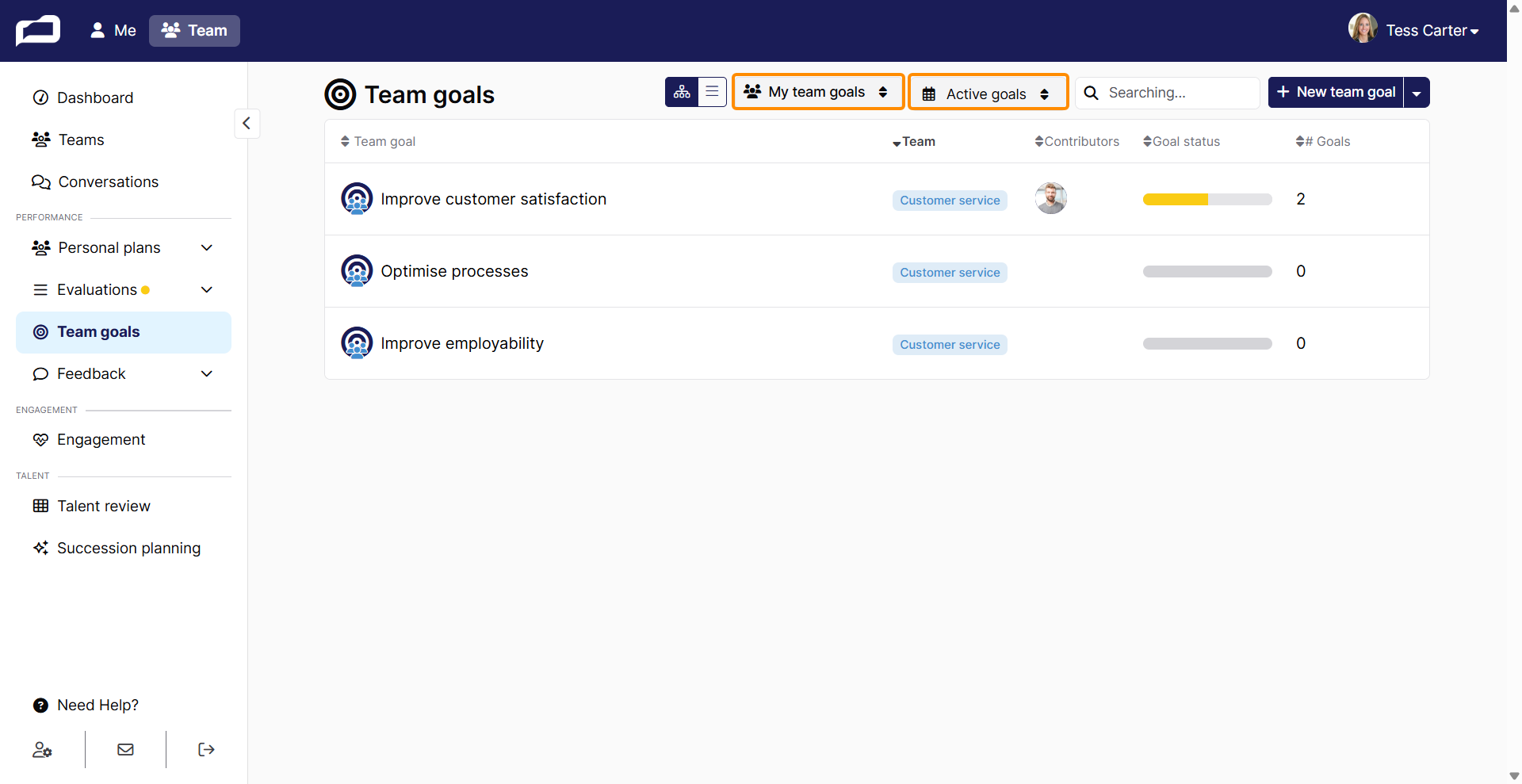1522x784 pixels.
Task: Open Engagement from the sidebar
Action: 124,439
